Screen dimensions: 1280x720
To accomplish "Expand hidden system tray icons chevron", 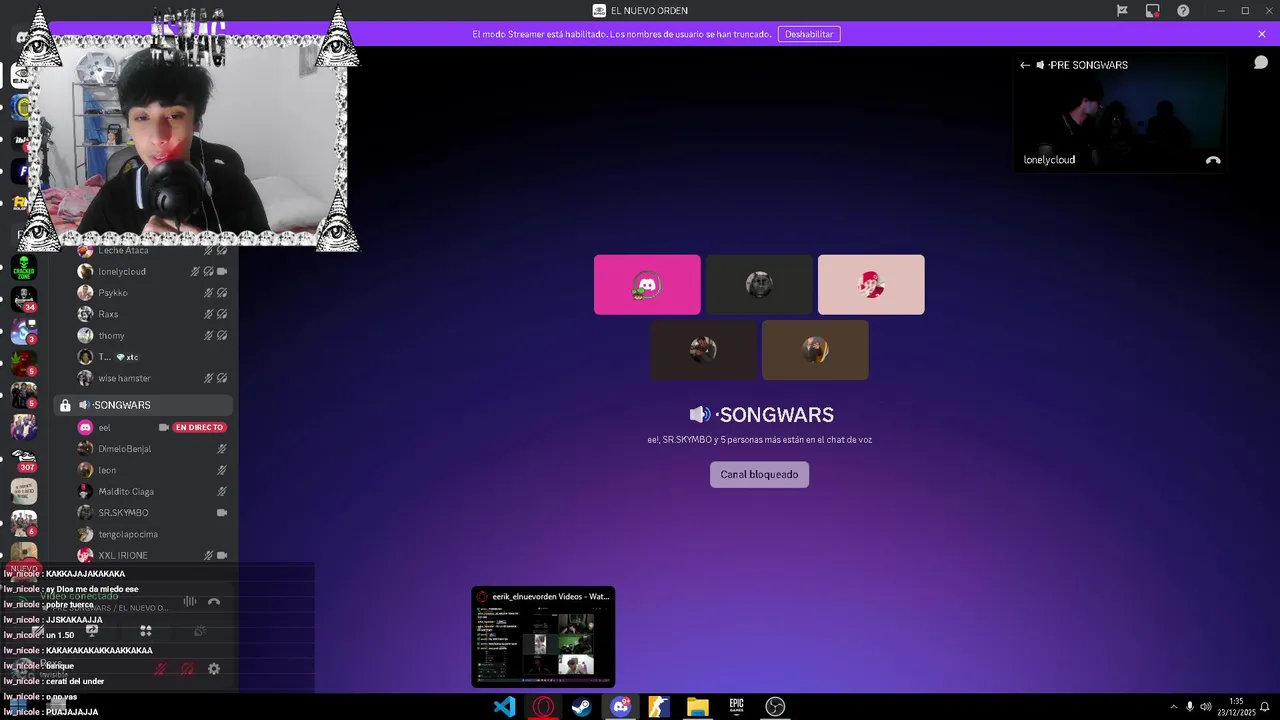I will (1173, 707).
